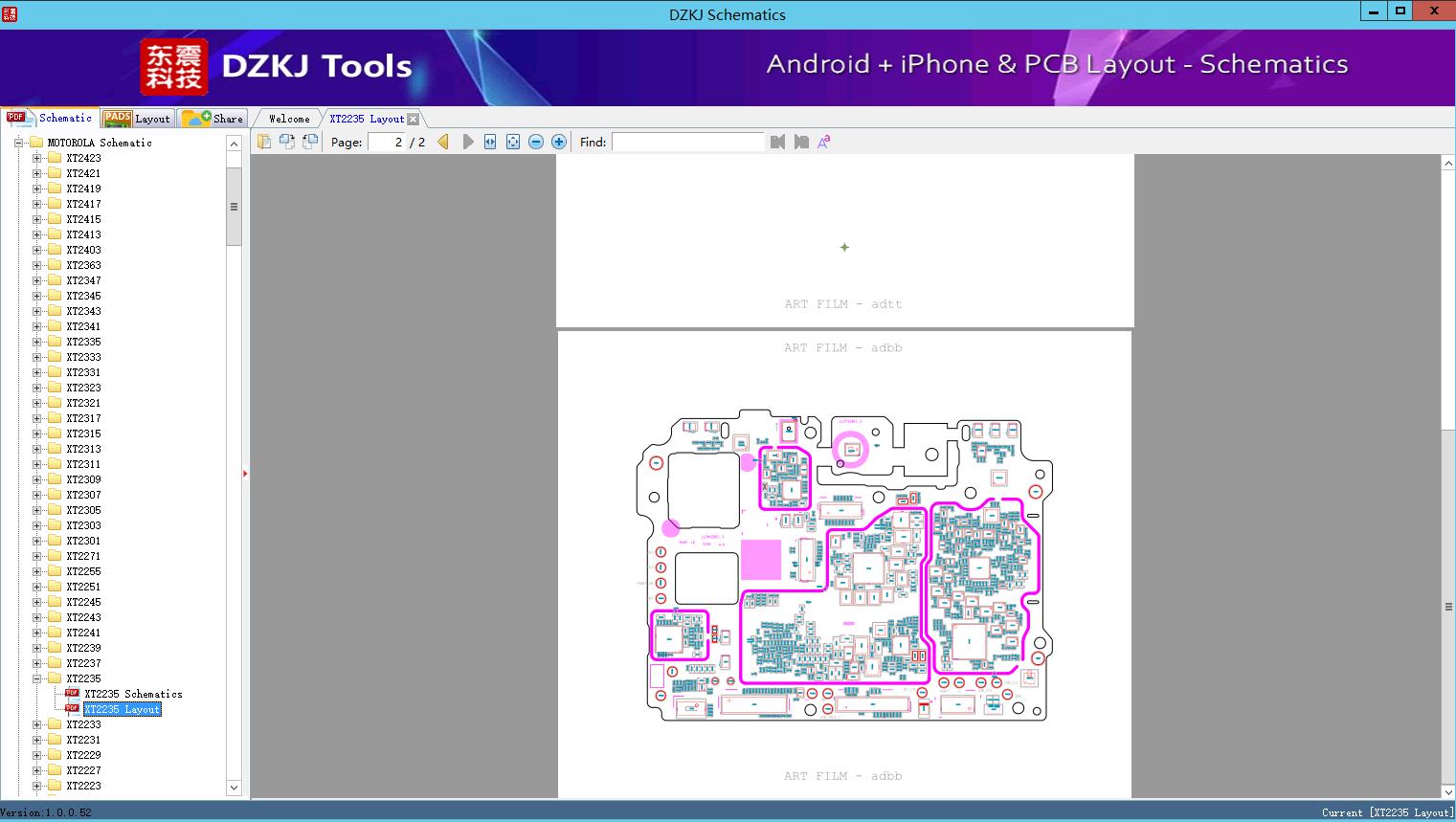The height and width of the screenshot is (822, 1456).
Task: Select the XT2235 Layout document tab
Action: click(367, 119)
